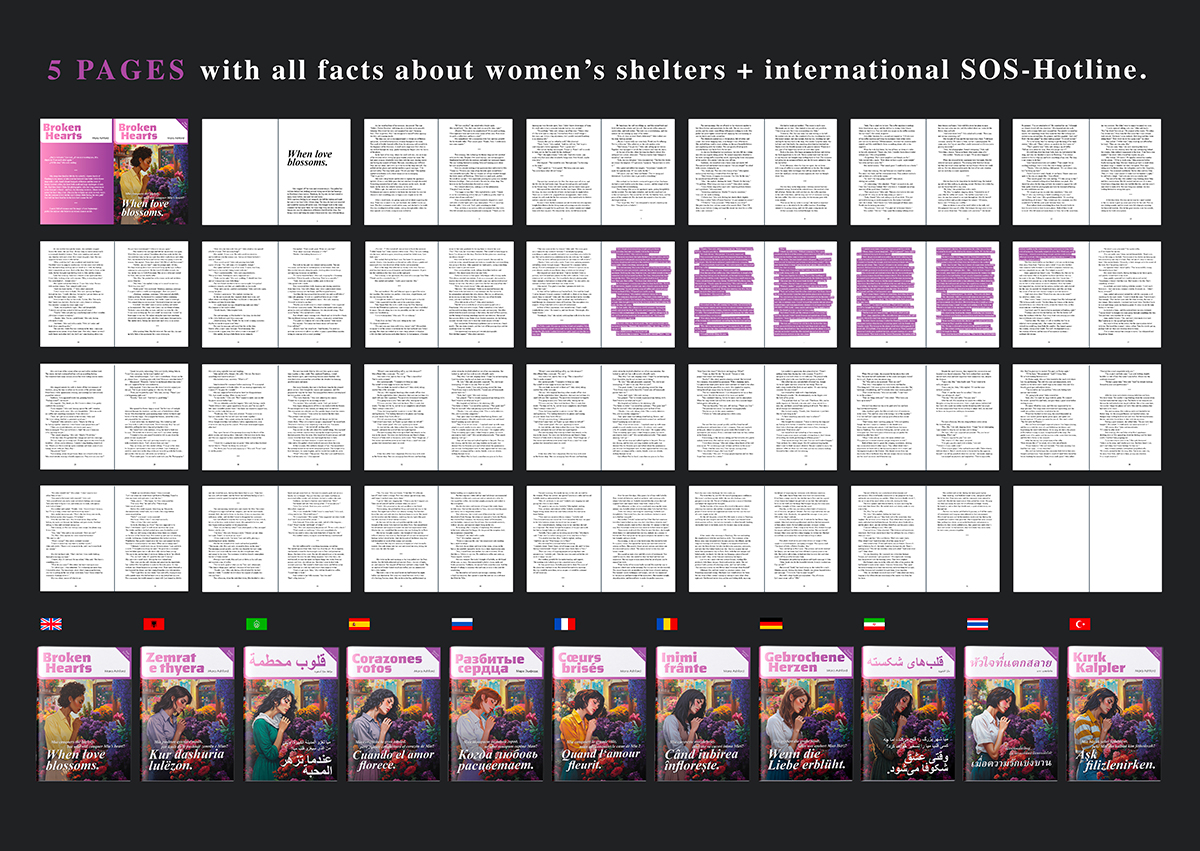Click the Romanian flag icon
The image size is (1200, 851).
click(668, 624)
